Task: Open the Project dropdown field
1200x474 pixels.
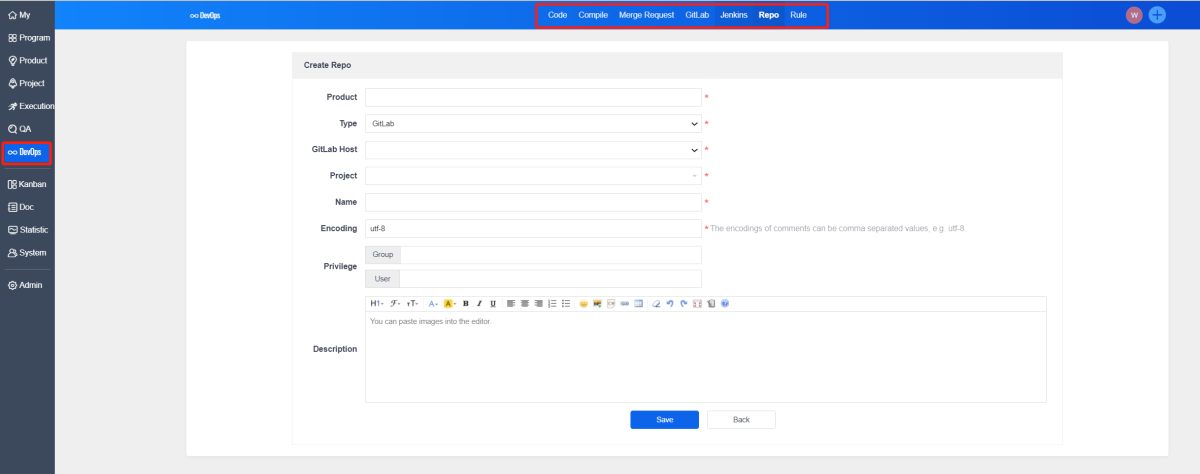Action: tap(533, 176)
